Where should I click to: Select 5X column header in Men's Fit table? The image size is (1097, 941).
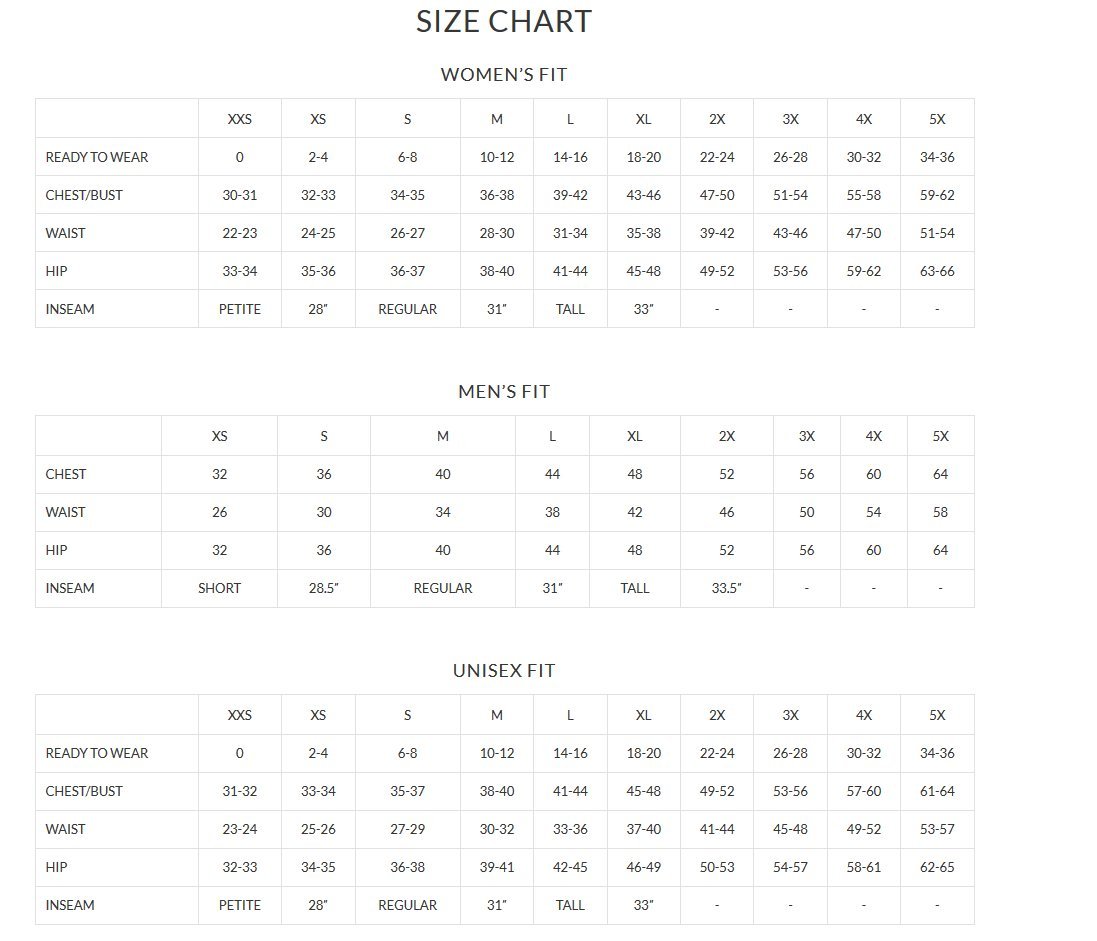click(x=940, y=436)
